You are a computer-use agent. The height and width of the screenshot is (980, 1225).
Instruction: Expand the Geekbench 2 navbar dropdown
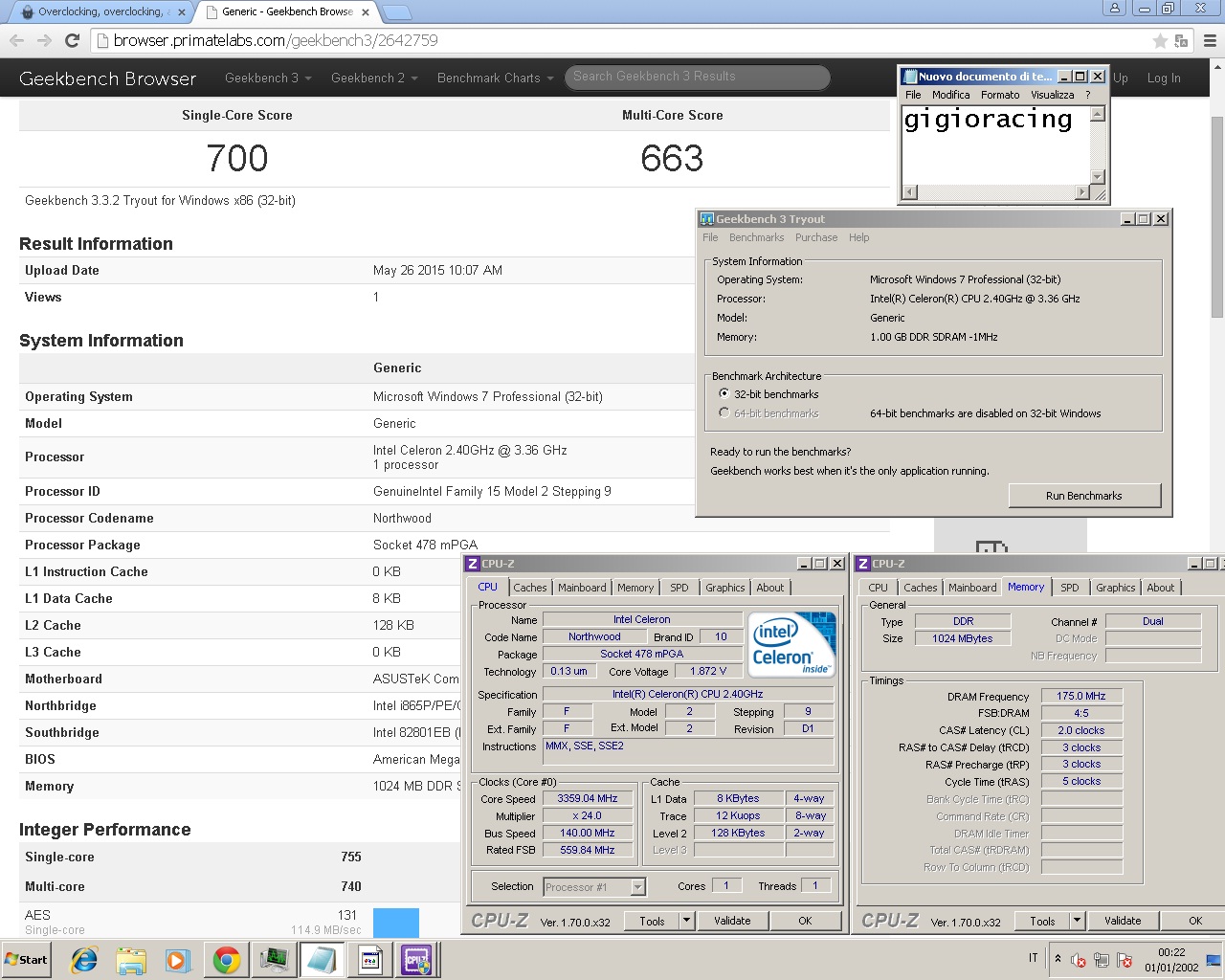point(374,78)
